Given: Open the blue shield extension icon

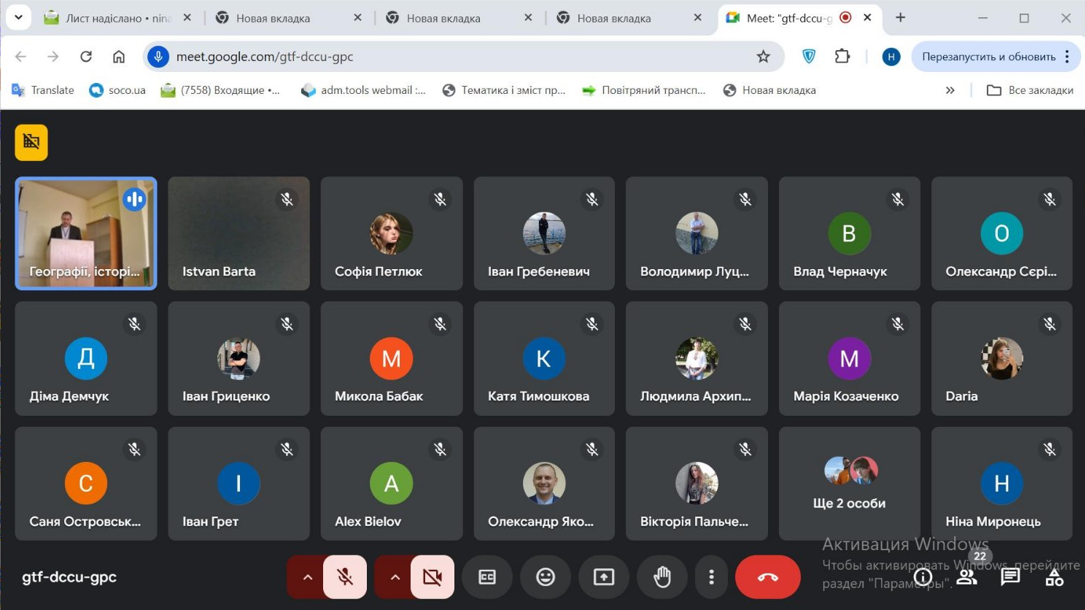Looking at the screenshot, I should click(809, 57).
